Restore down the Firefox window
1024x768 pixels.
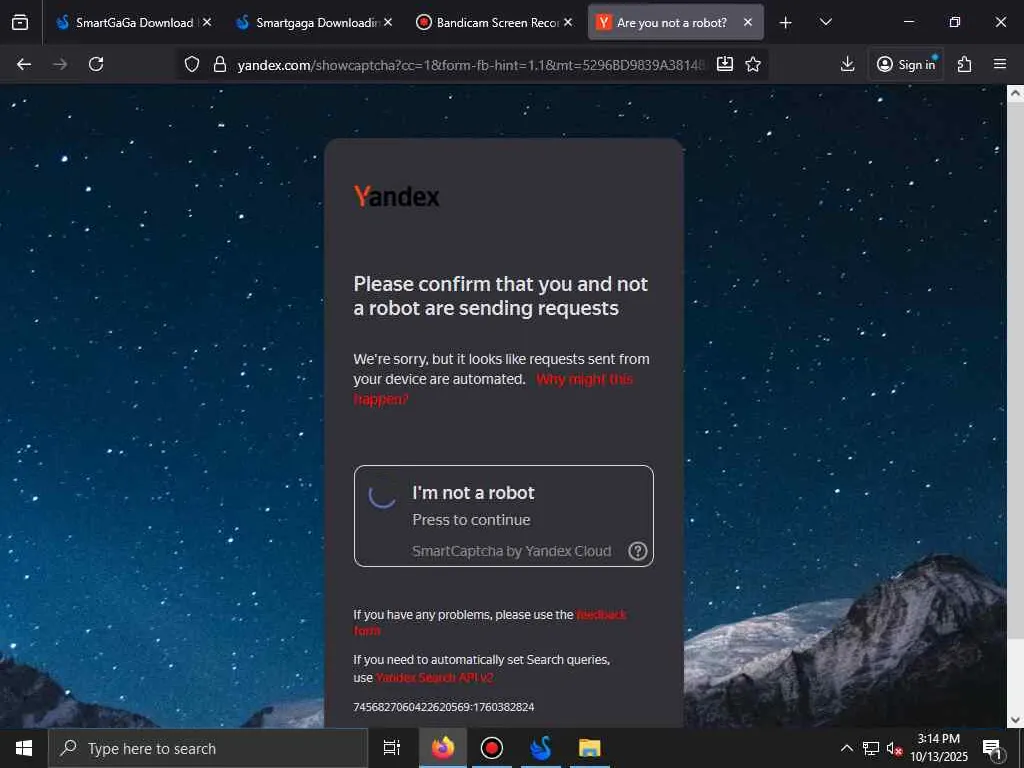(955, 22)
